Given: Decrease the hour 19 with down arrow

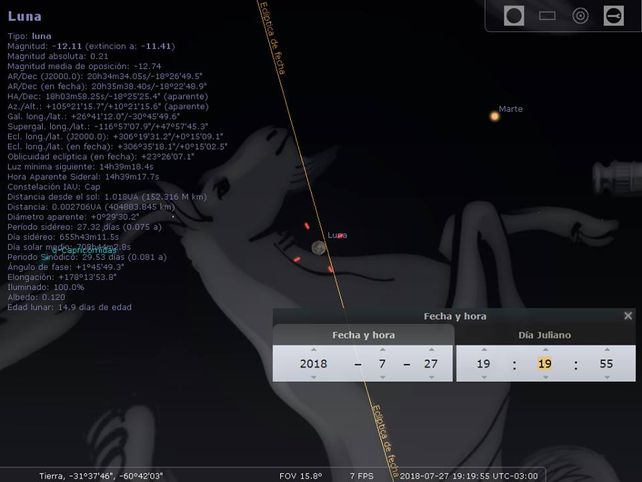Looking at the screenshot, I should [x=484, y=377].
